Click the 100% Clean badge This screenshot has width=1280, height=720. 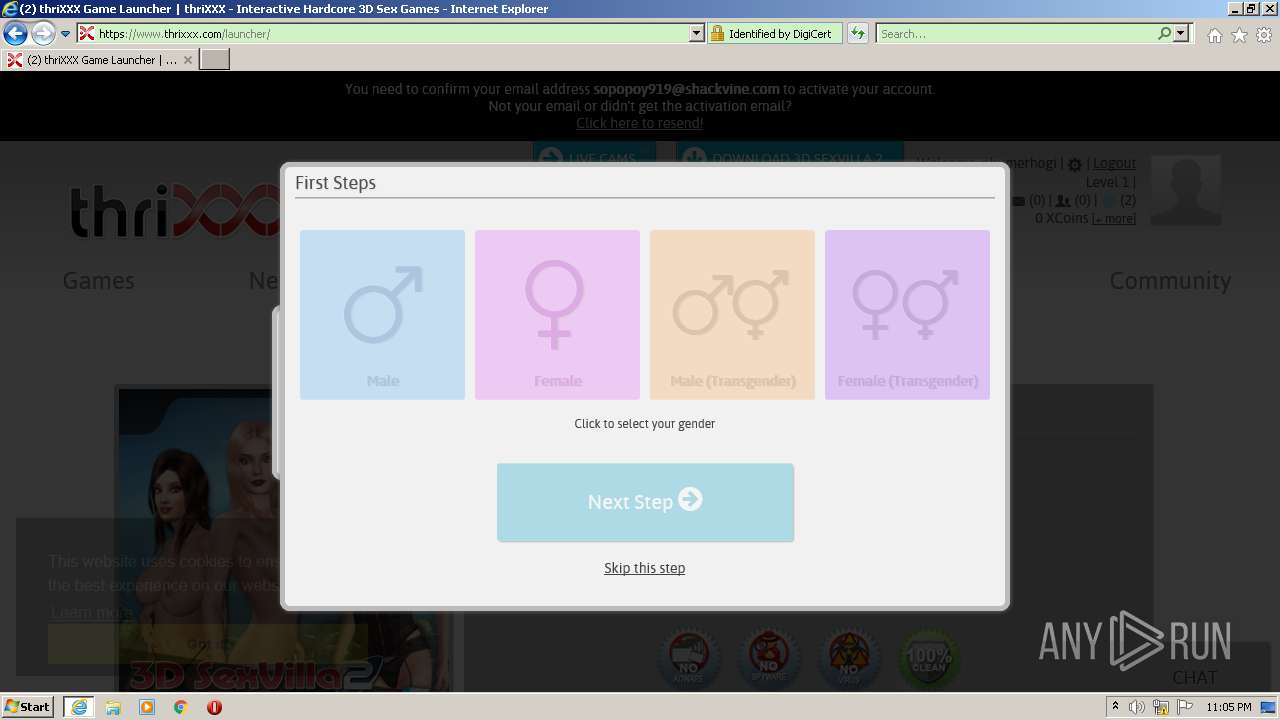point(929,659)
